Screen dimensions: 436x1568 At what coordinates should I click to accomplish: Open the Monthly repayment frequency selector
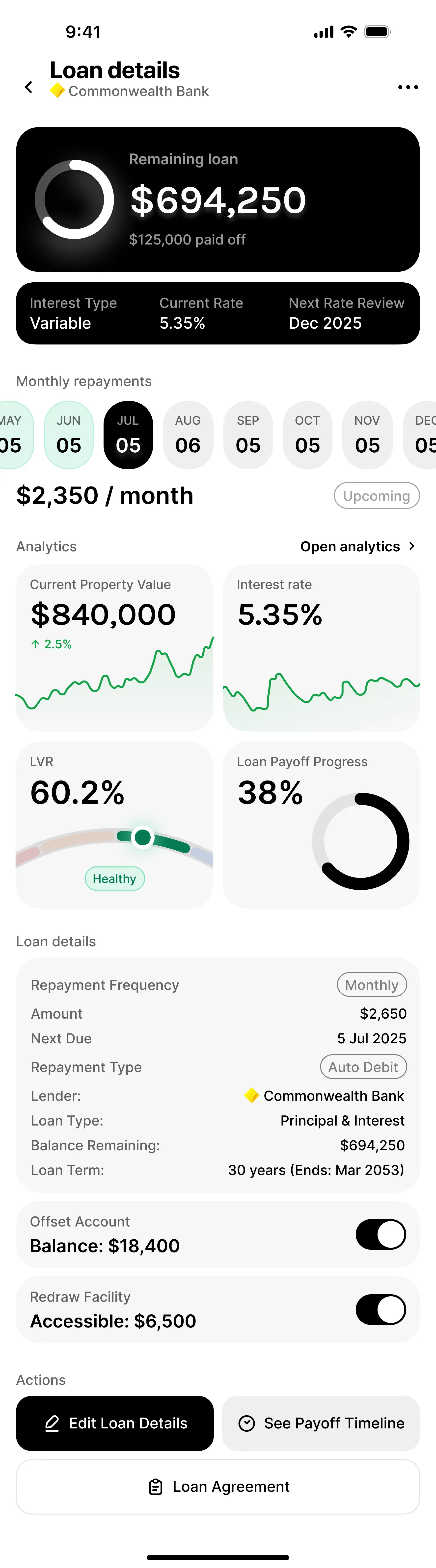click(x=371, y=985)
